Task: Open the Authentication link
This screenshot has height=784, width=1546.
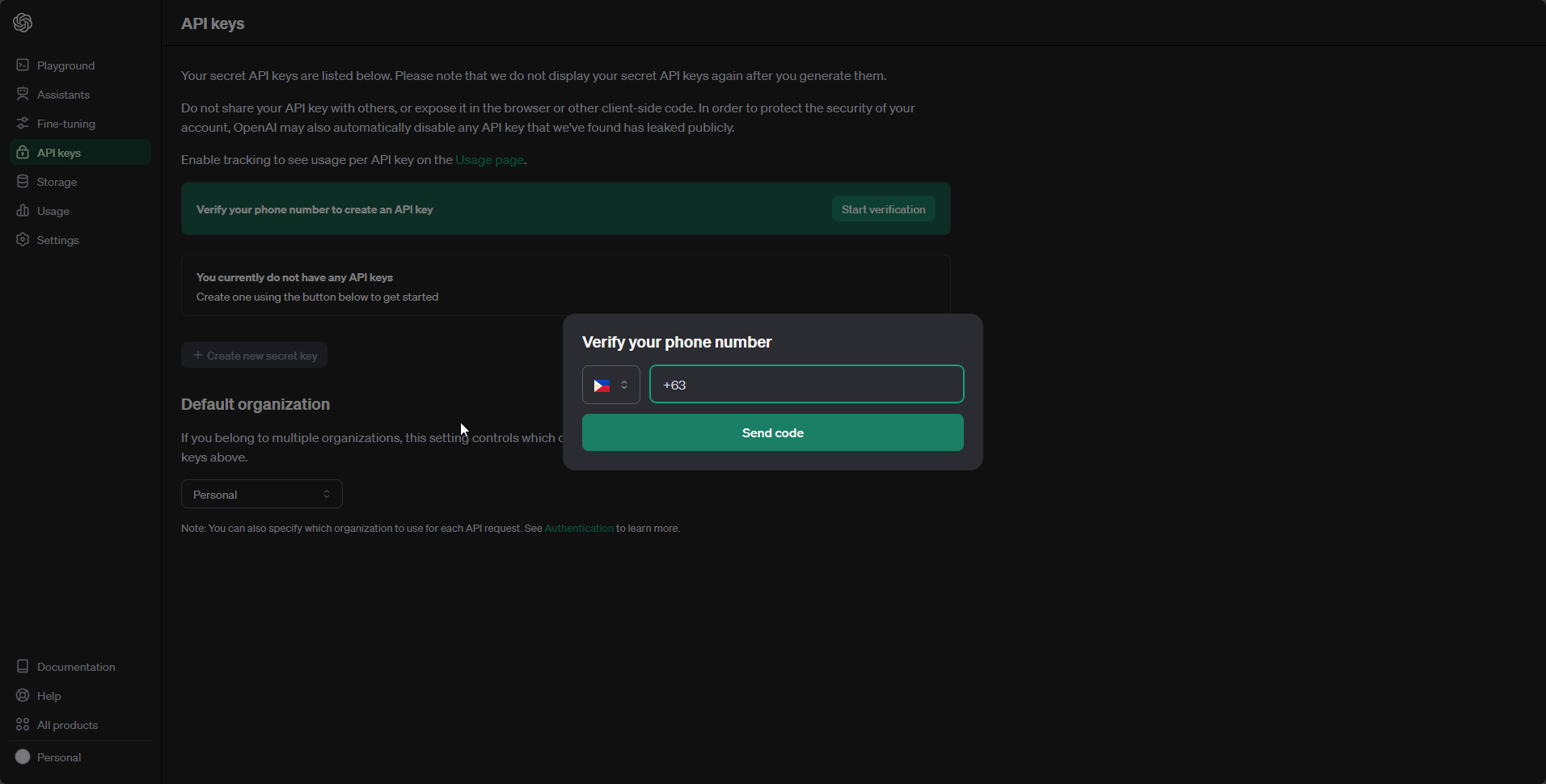Action: pyautogui.click(x=579, y=529)
